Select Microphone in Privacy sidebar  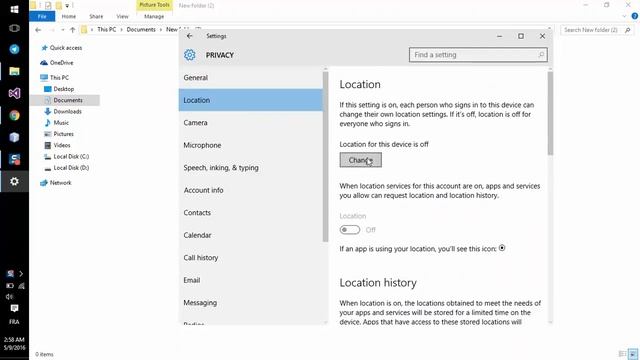(251, 145)
